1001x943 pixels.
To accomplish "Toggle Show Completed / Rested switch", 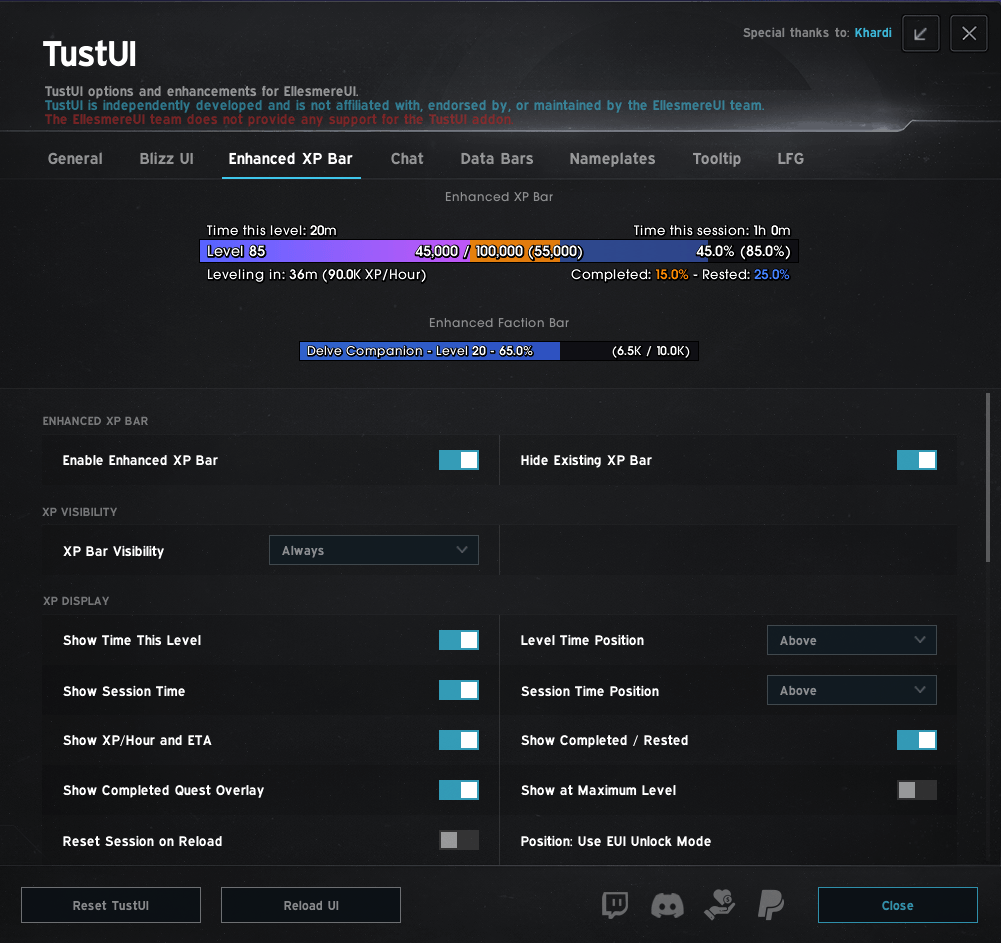I will (916, 740).
